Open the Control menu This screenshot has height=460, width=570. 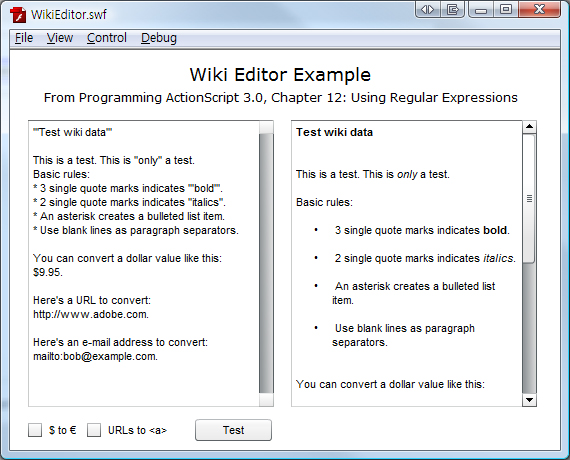tap(107, 38)
